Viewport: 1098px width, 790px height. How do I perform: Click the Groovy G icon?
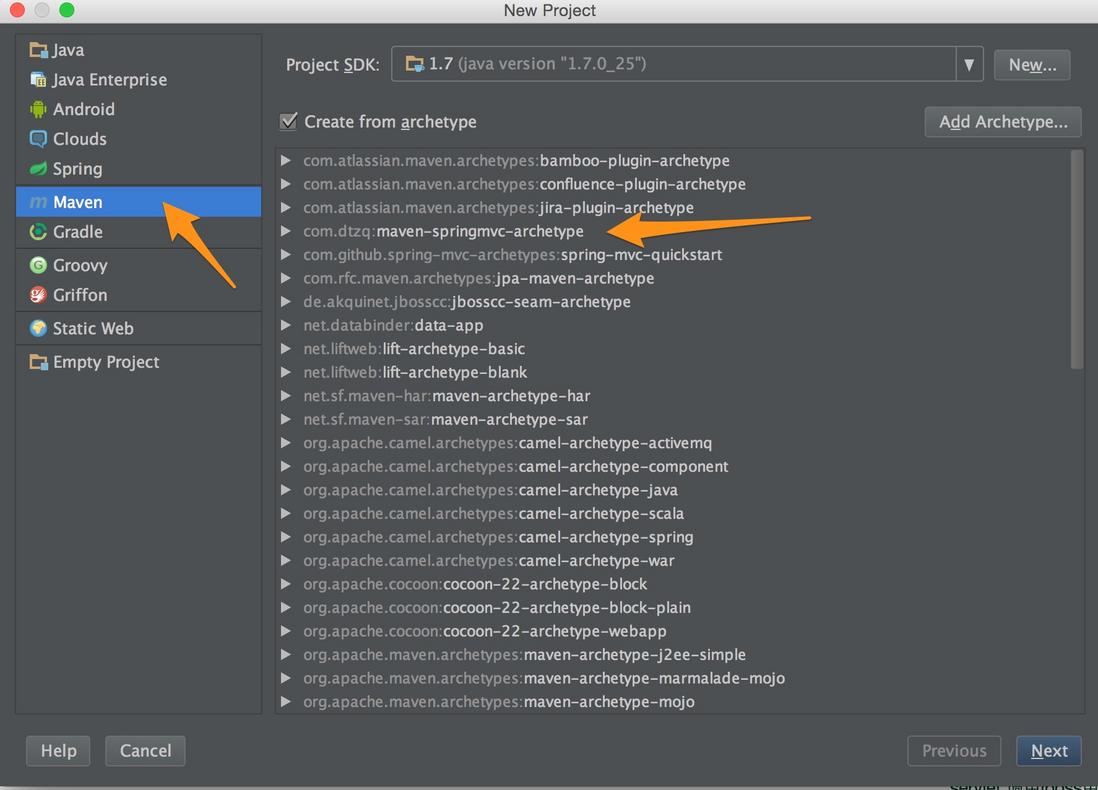coord(38,265)
